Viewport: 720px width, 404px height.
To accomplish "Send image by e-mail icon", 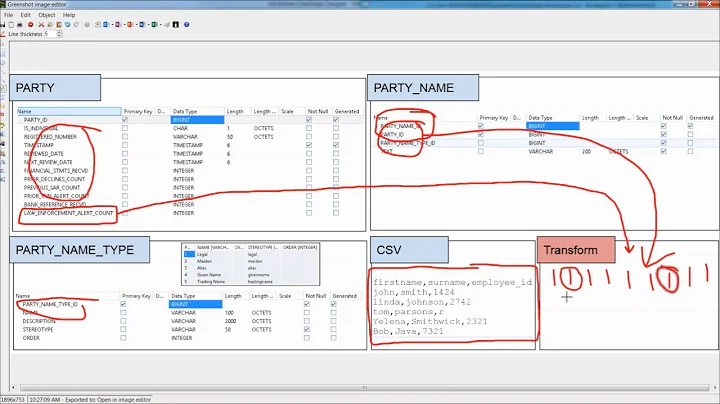I will point(98,25).
